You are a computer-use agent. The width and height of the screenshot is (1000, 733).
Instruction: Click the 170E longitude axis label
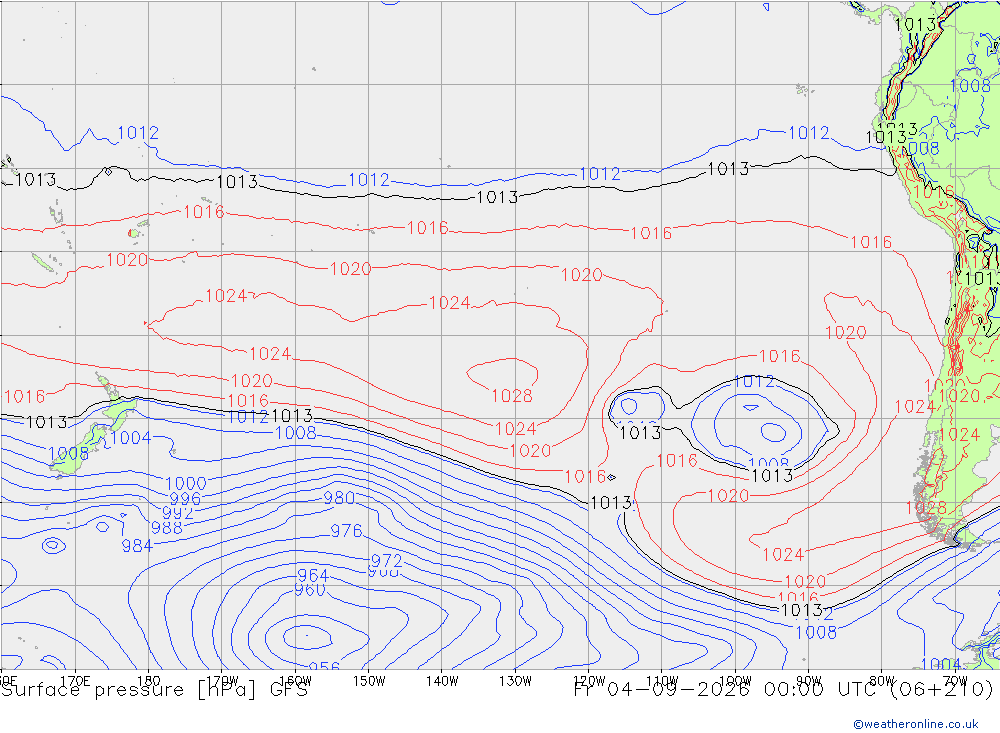click(x=75, y=681)
